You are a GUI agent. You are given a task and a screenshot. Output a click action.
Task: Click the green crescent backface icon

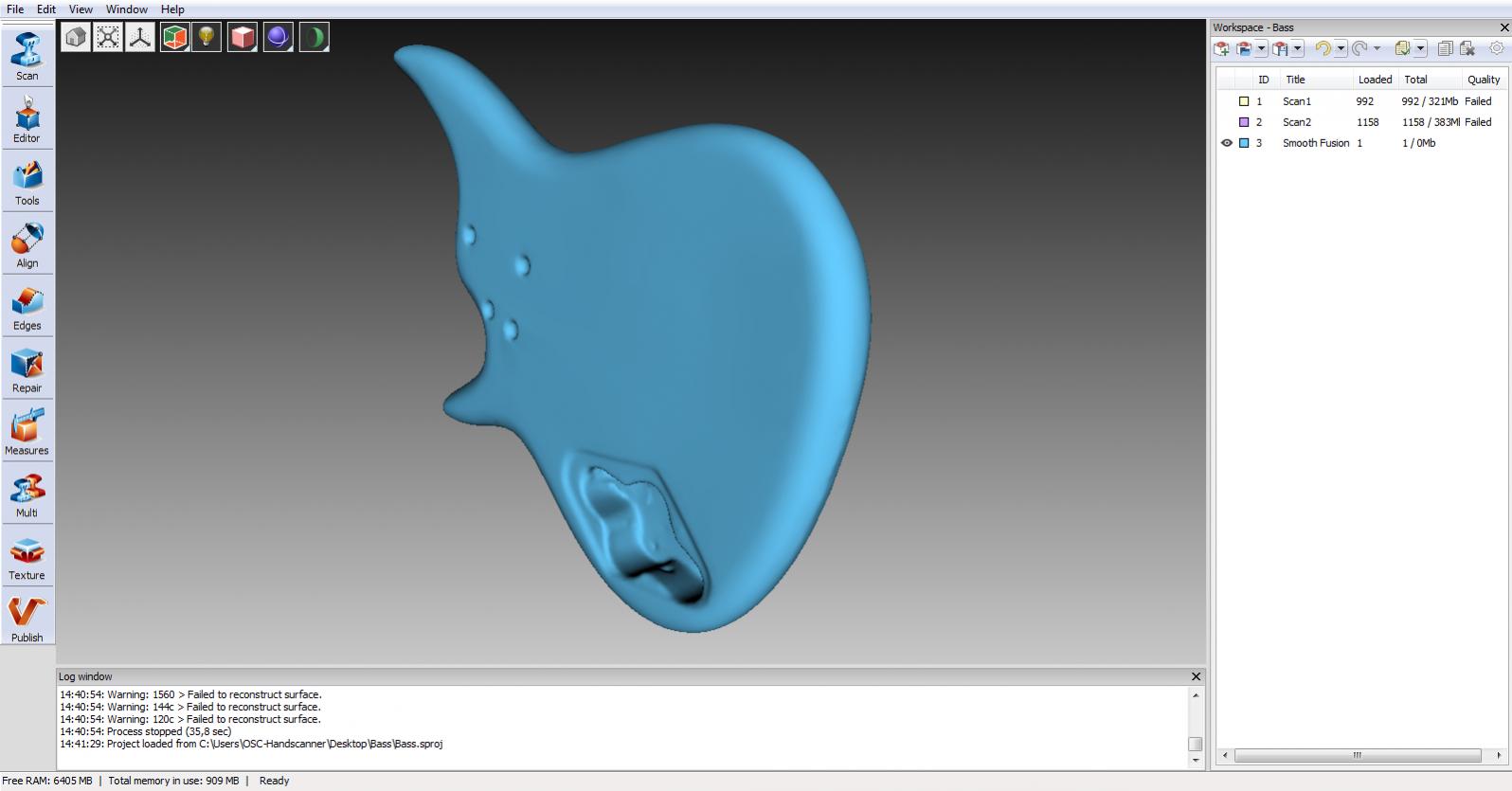[x=314, y=37]
